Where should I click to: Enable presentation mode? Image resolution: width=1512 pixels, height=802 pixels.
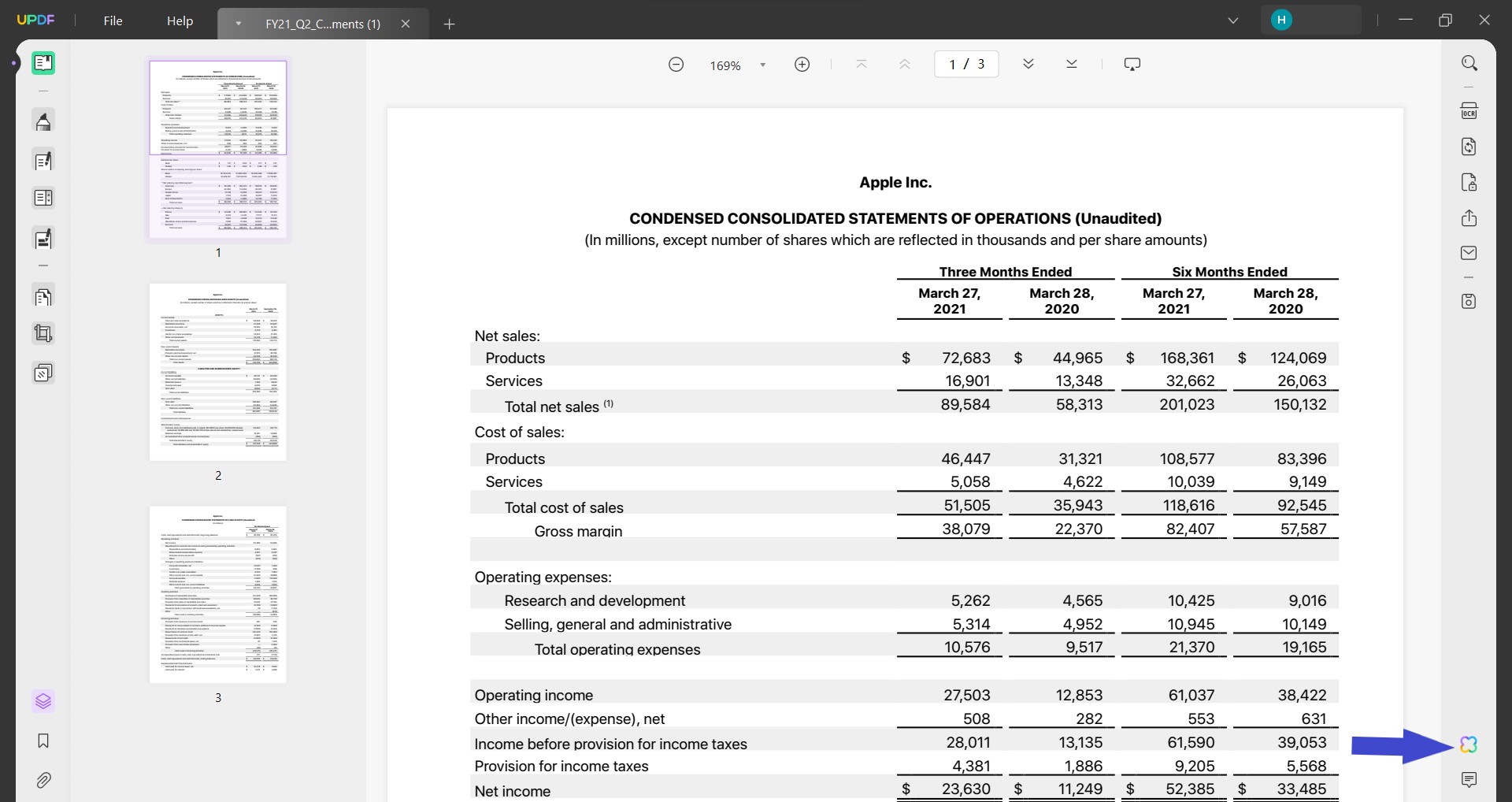pos(1132,64)
